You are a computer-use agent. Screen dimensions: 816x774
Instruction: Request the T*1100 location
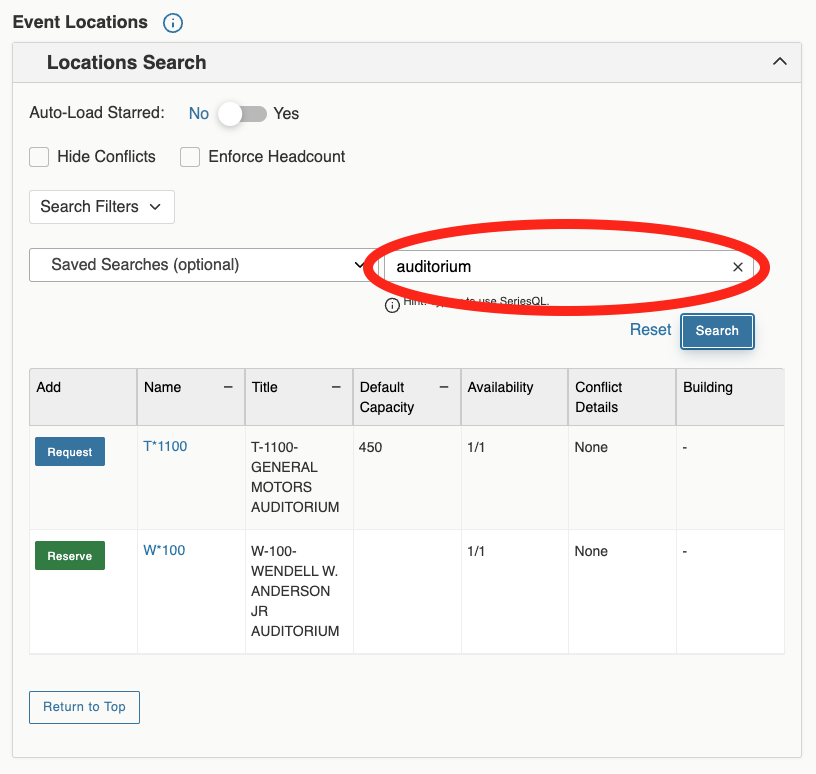[70, 452]
